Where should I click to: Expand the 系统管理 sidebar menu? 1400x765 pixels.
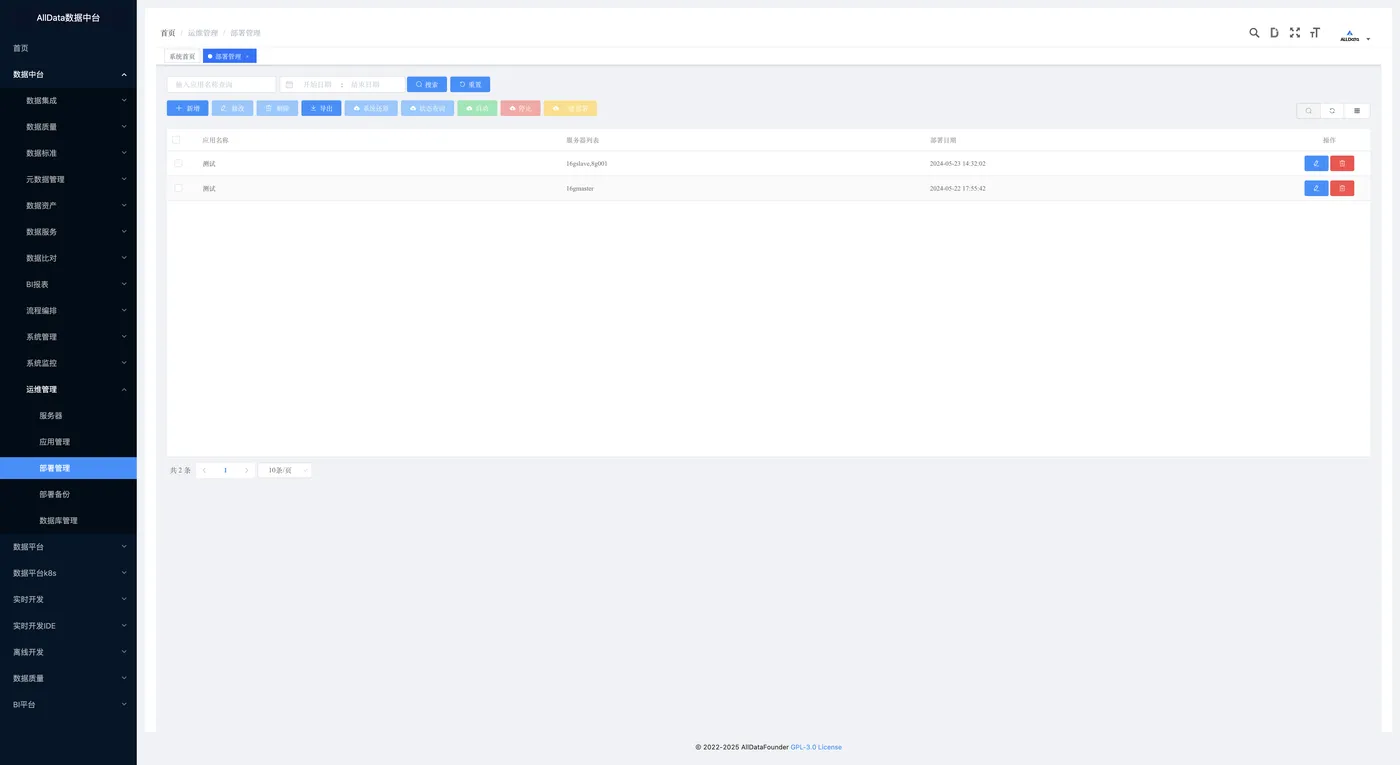[68, 336]
